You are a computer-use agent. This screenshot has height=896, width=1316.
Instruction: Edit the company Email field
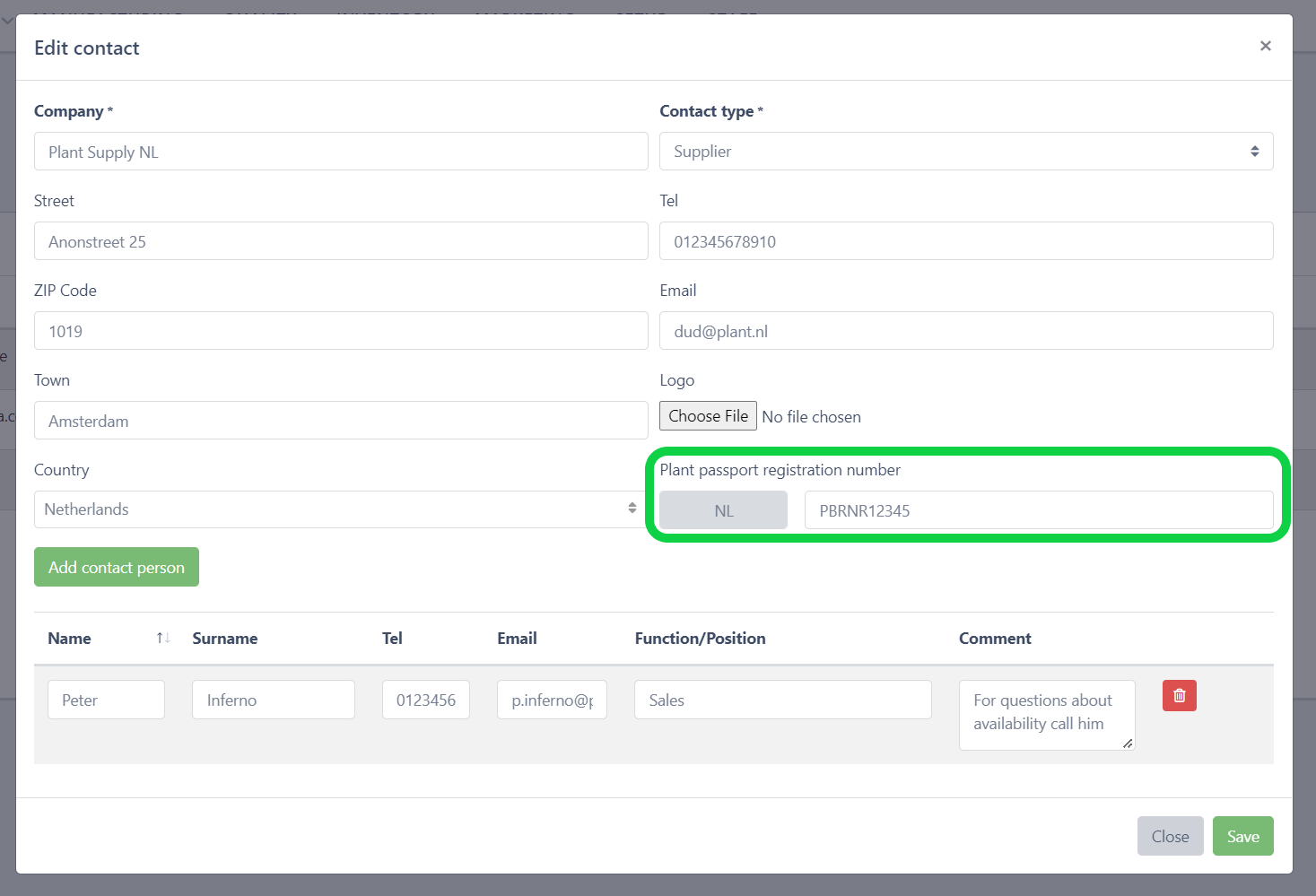965,331
